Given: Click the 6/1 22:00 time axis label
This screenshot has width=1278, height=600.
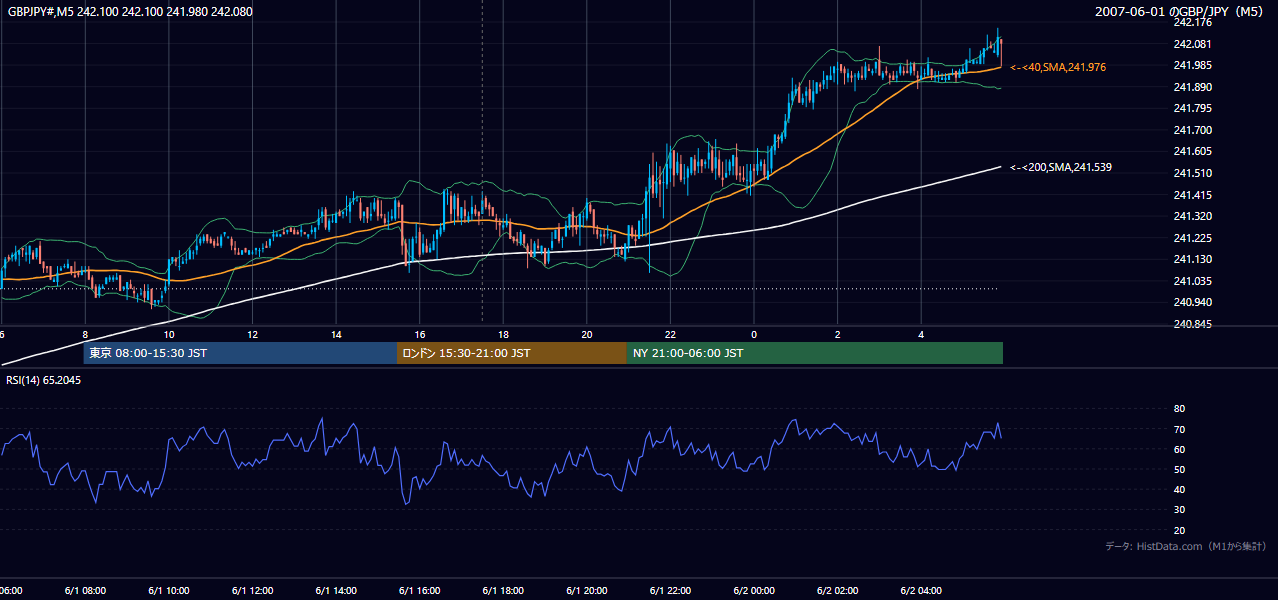Looking at the screenshot, I should pos(670,591).
